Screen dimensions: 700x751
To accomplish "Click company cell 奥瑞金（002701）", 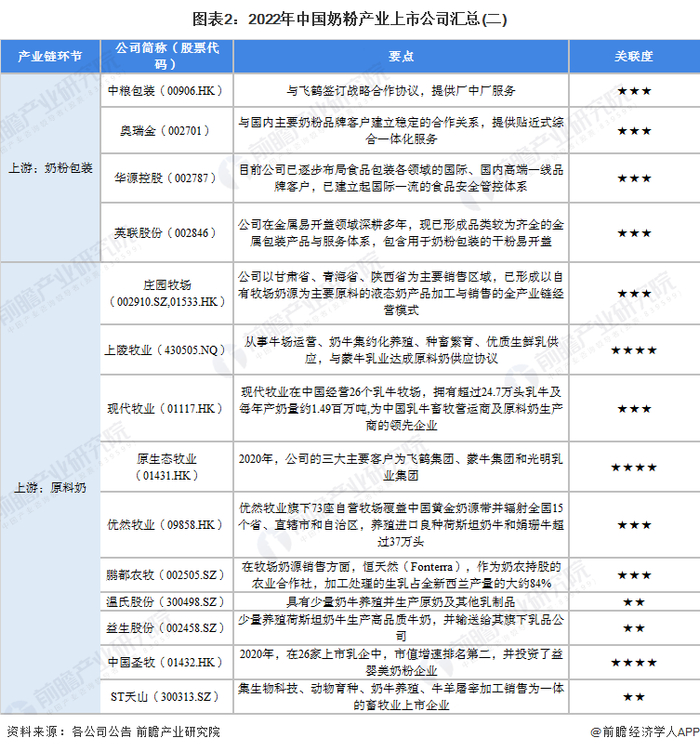I will (x=167, y=130).
